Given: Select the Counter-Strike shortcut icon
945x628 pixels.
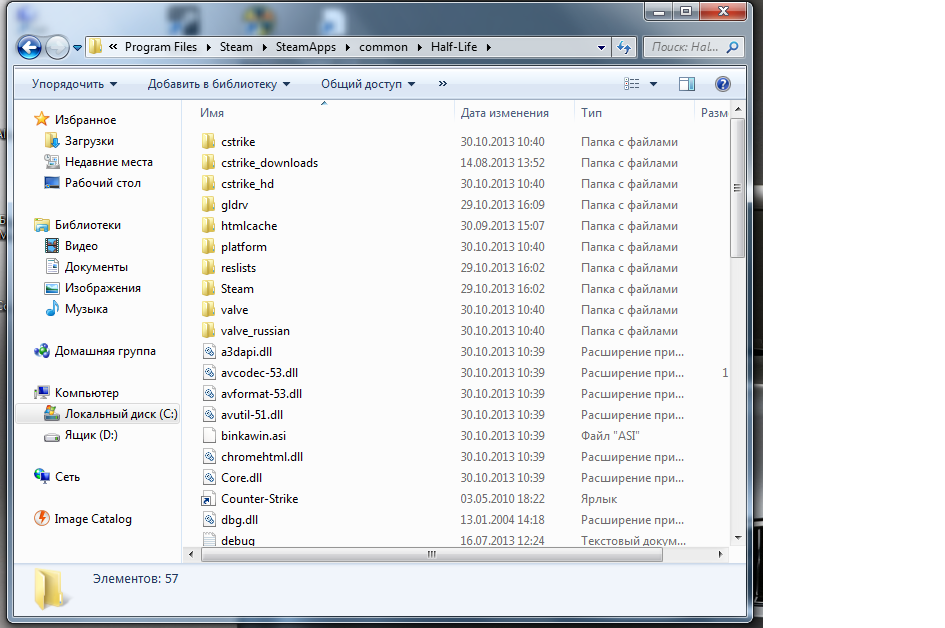Looking at the screenshot, I should (x=209, y=499).
